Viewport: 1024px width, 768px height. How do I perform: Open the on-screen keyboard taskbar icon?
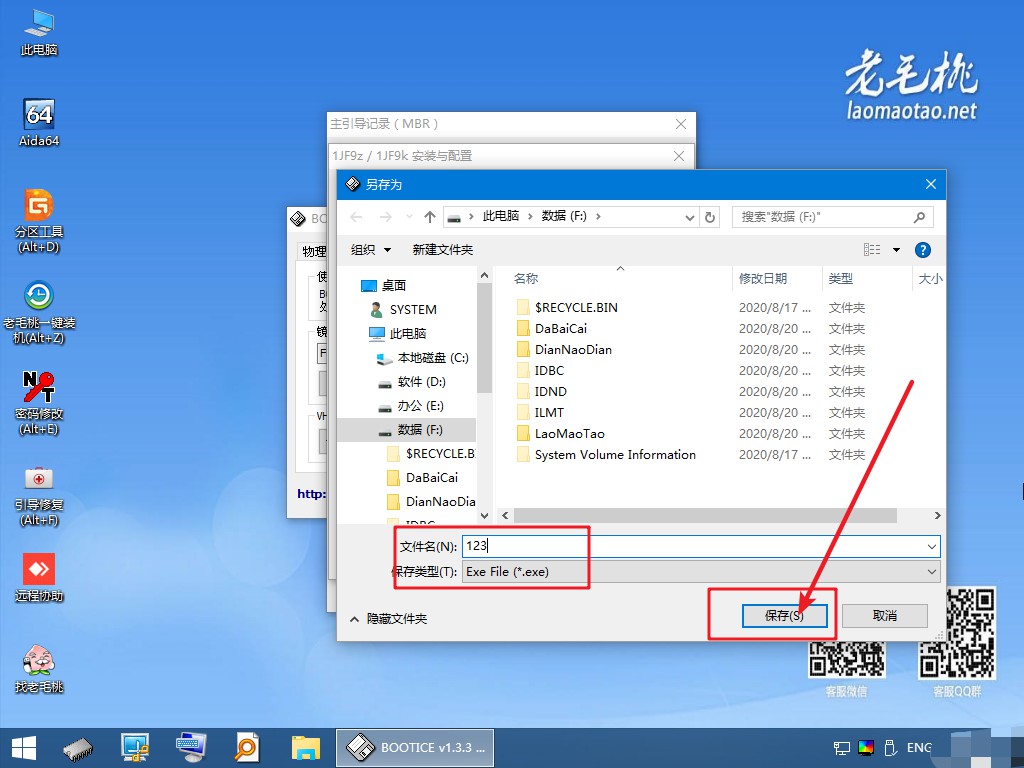[x=191, y=748]
